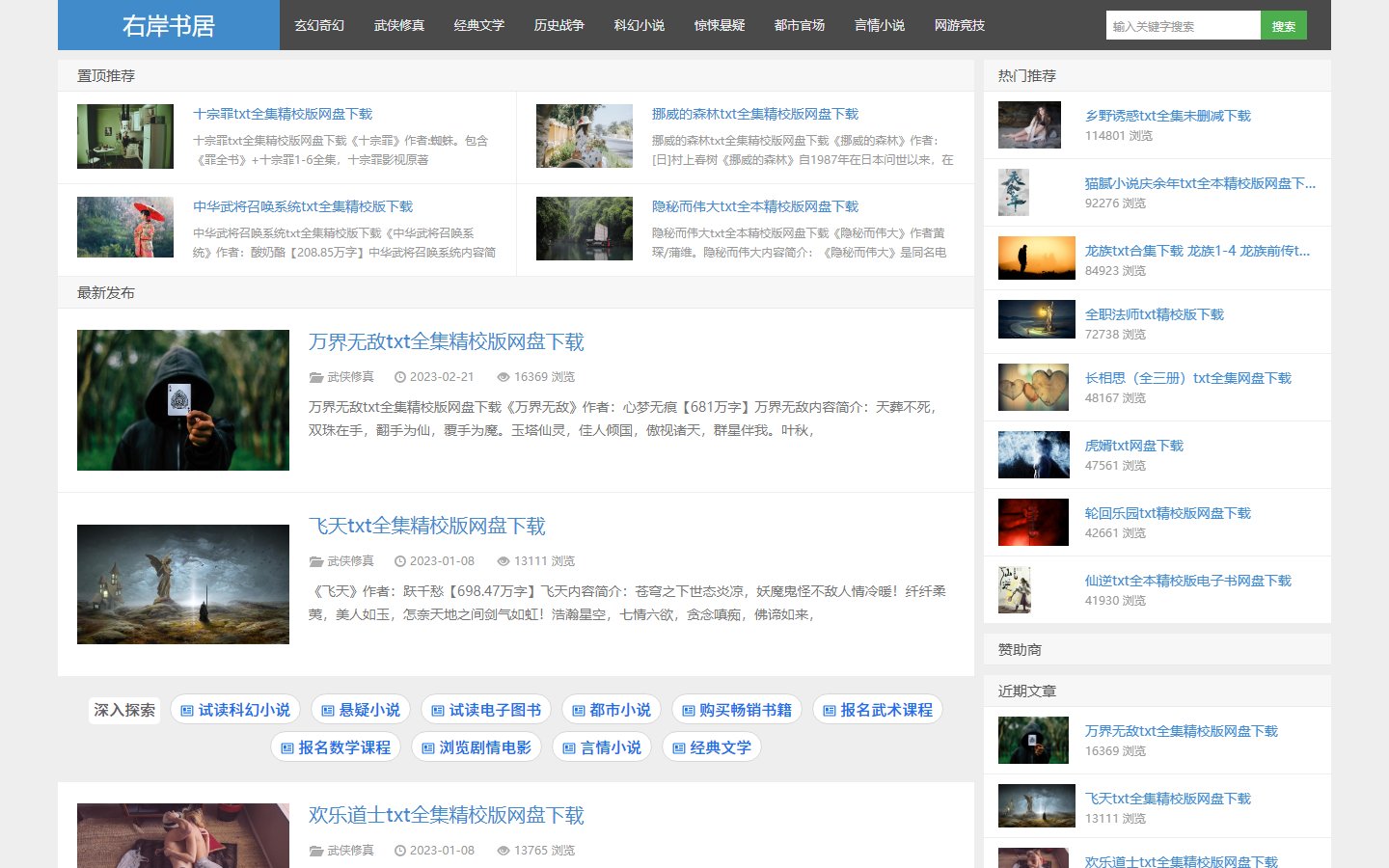Open the 网游竞技 category
1389x868 pixels.
click(960, 25)
